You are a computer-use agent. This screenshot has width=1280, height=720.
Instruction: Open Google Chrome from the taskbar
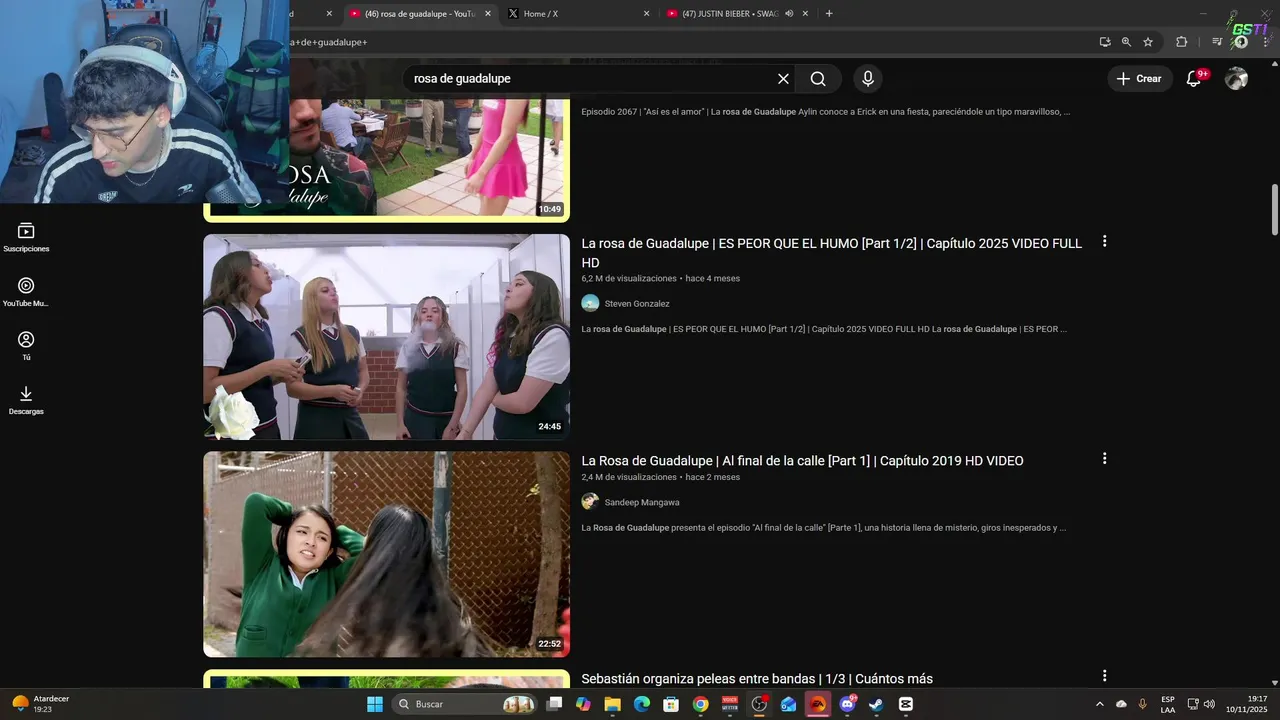(700, 704)
